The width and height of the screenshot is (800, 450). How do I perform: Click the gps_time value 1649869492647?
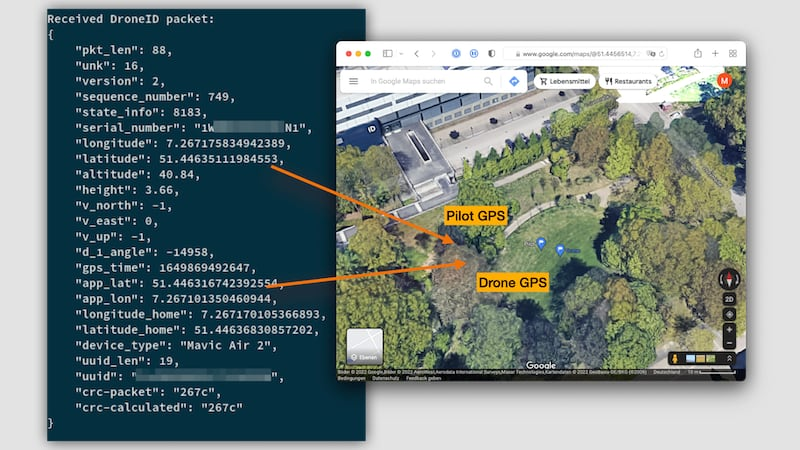coord(204,268)
